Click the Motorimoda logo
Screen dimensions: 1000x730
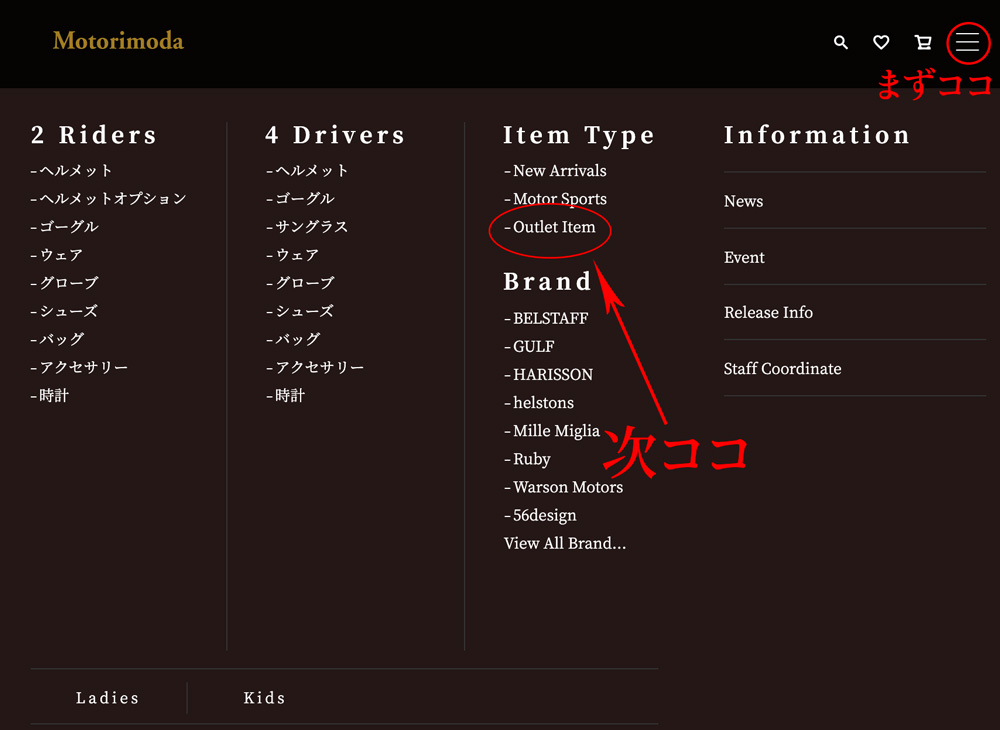[118, 41]
